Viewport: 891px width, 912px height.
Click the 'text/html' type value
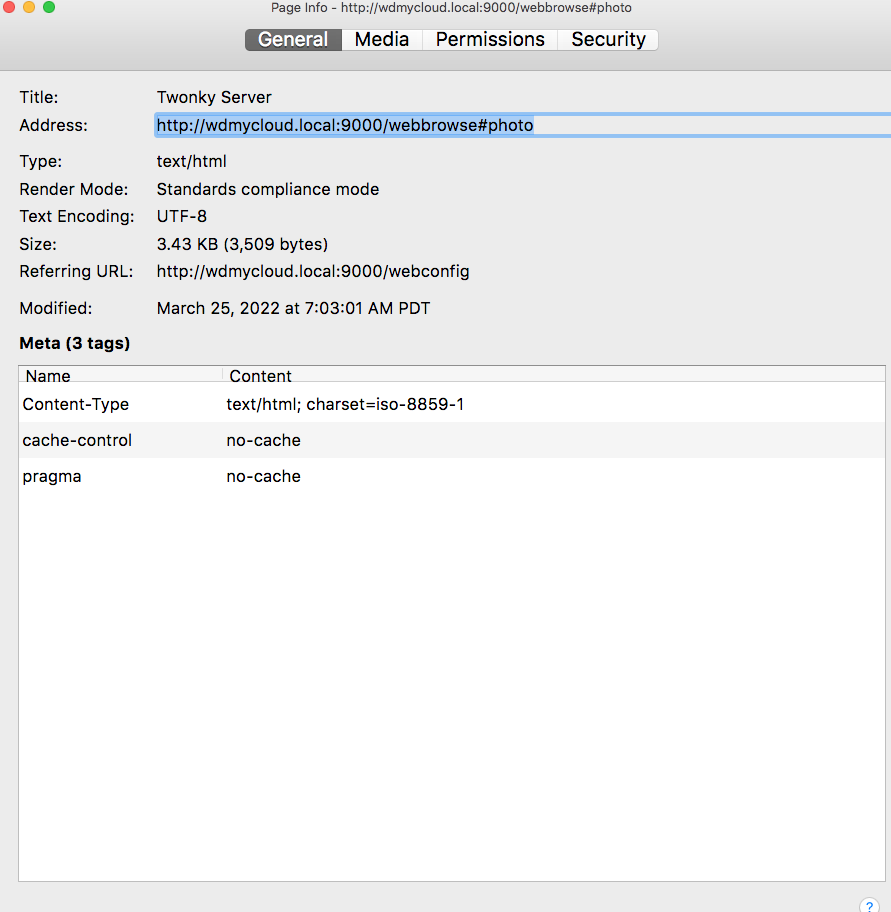191,161
